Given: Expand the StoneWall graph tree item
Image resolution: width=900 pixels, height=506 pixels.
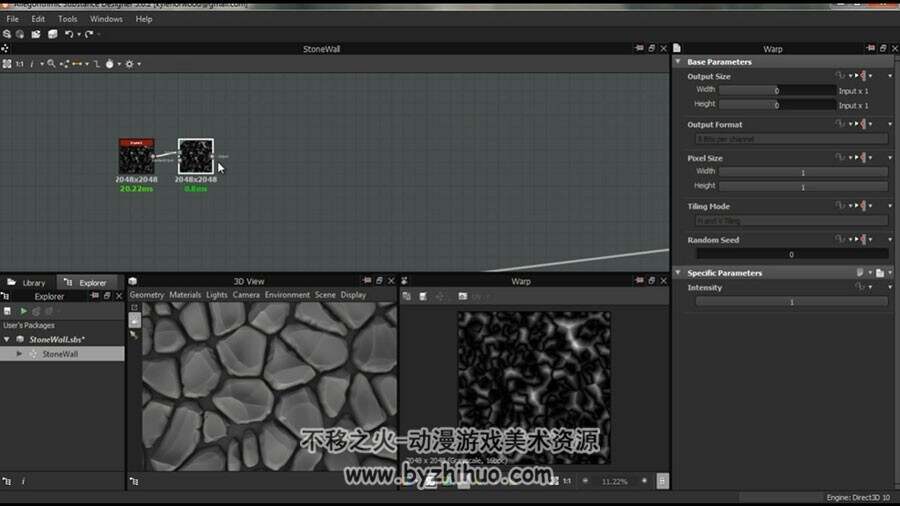Looking at the screenshot, I should pos(19,354).
